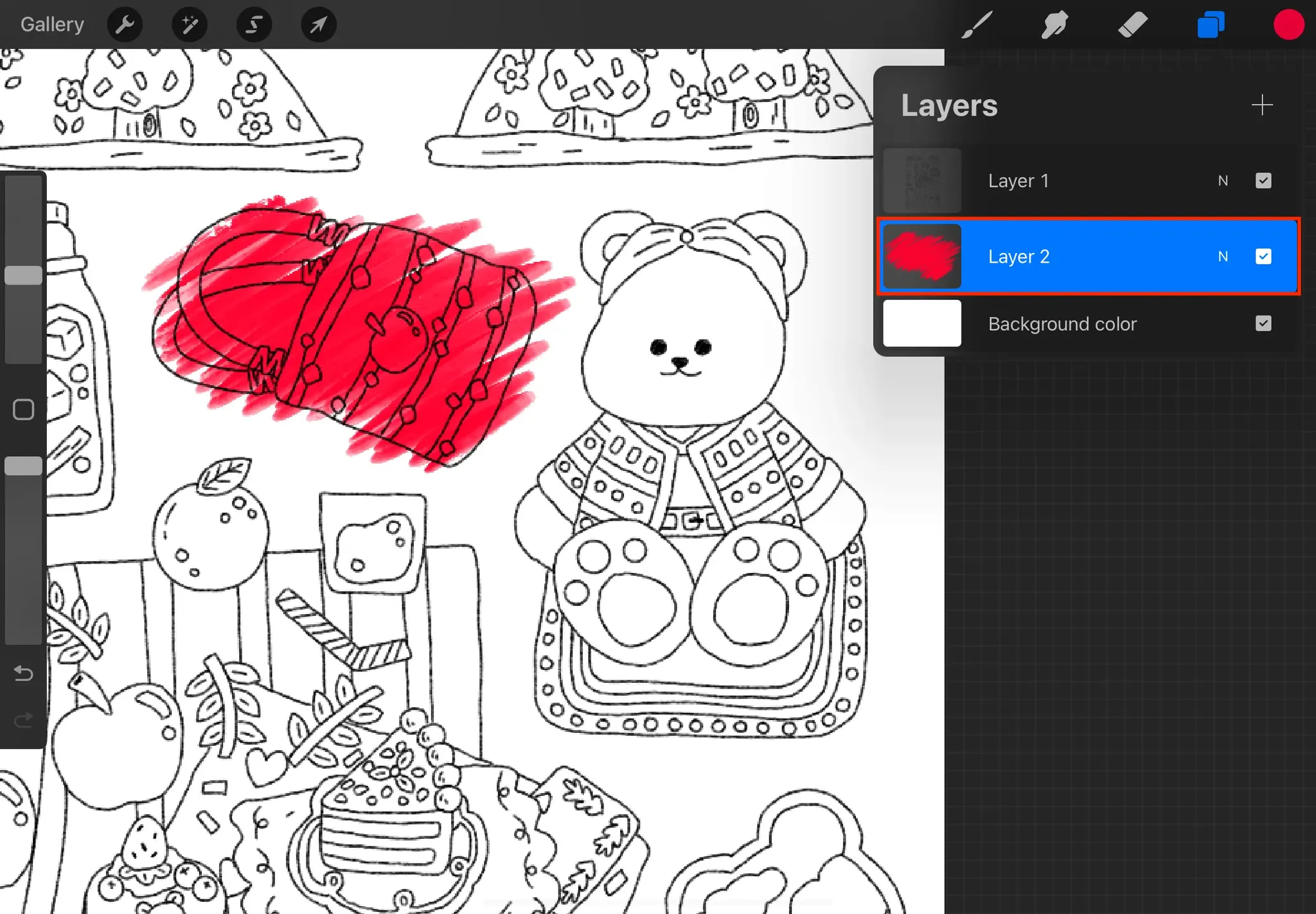Open blend mode N for Layer 2
1316x914 pixels.
1223,257
